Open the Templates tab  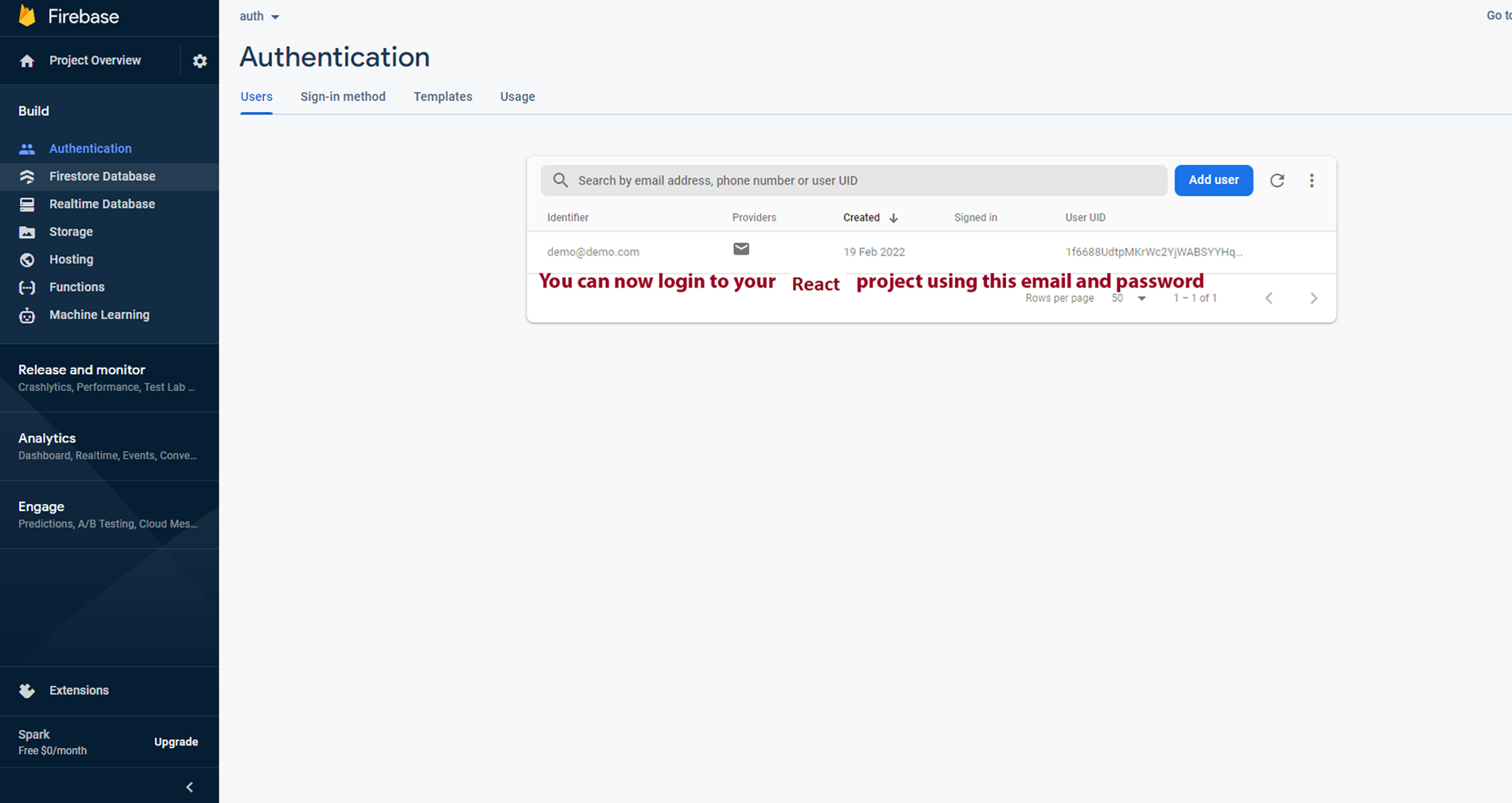point(442,97)
